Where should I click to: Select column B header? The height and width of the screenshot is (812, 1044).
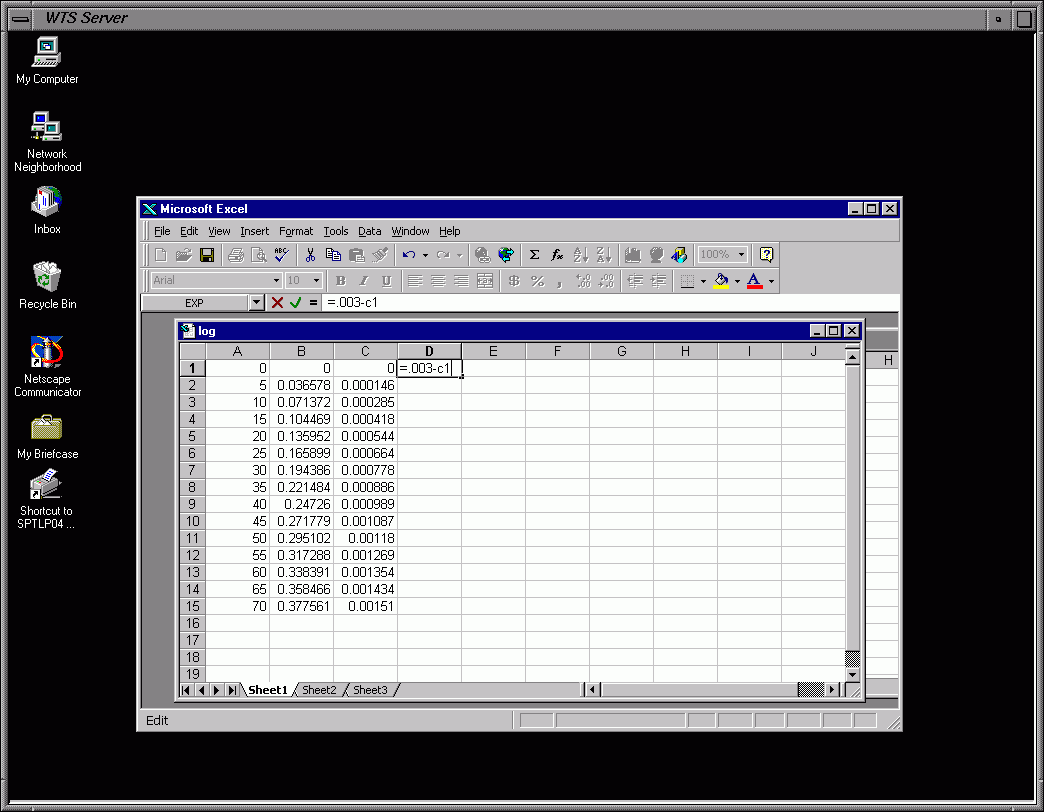click(301, 351)
